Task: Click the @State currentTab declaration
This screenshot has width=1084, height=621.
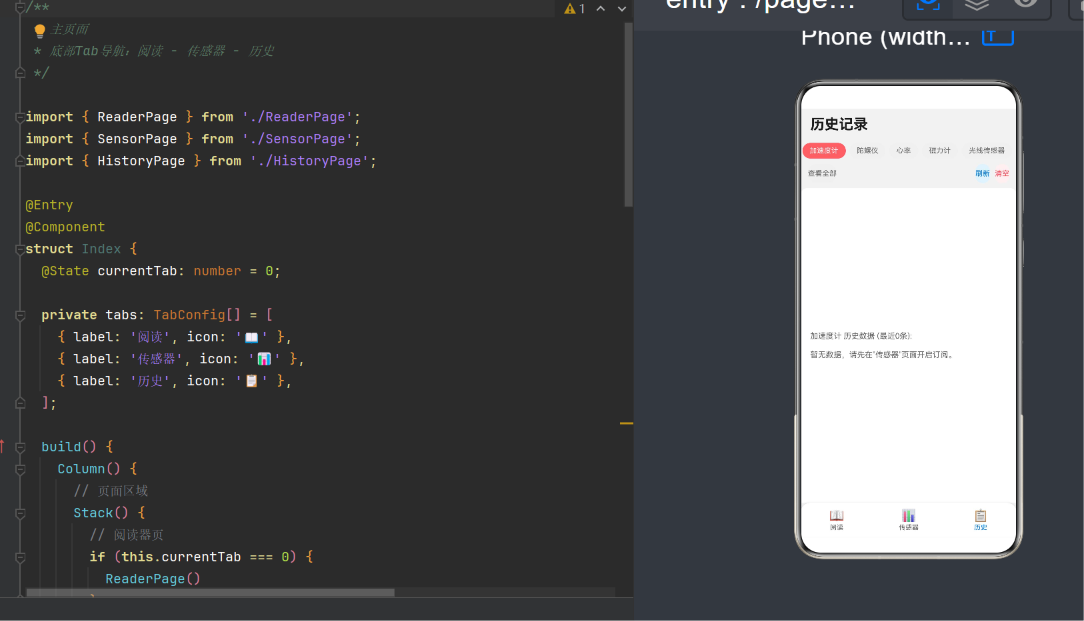Action: click(x=160, y=271)
